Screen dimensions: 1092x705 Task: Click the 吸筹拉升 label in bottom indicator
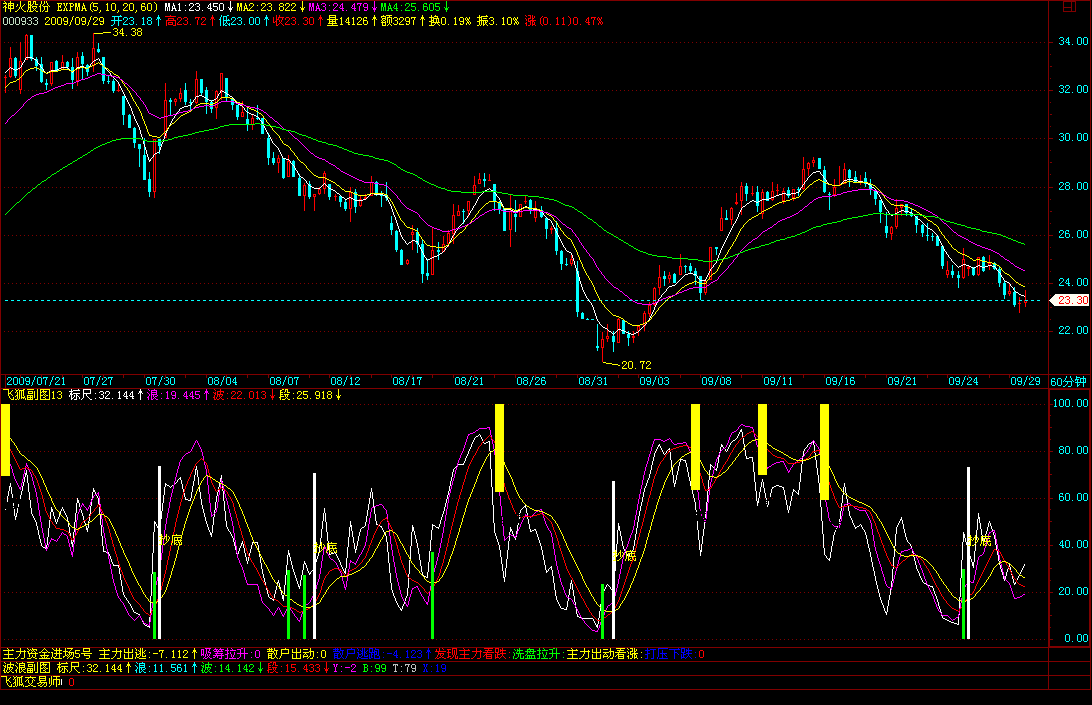[226, 654]
